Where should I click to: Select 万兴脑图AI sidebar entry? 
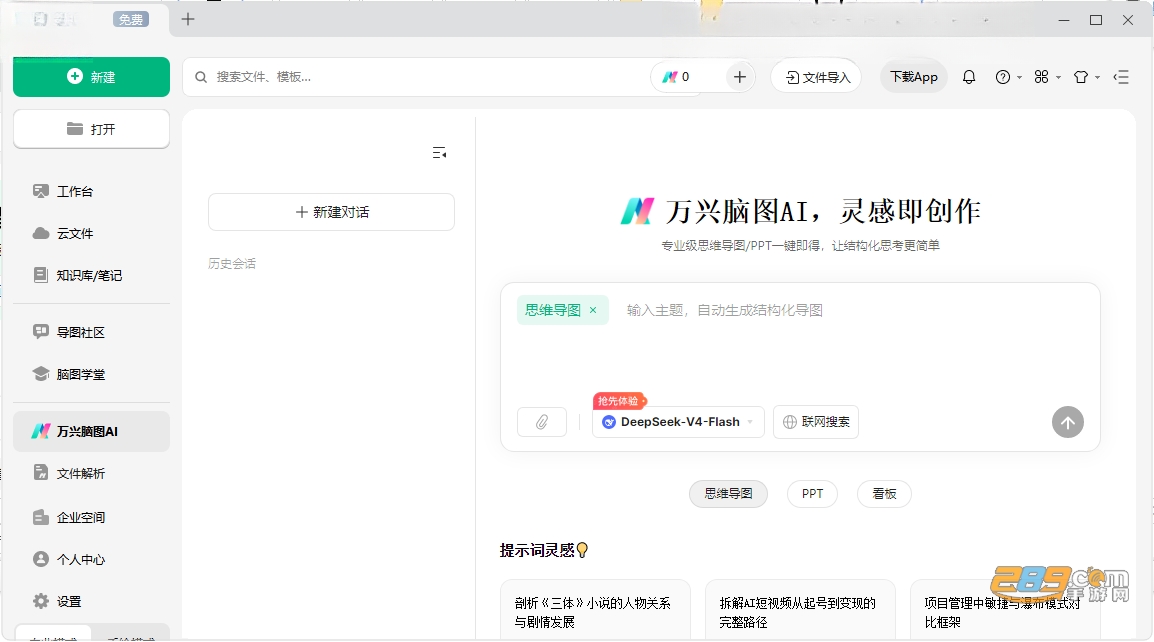coord(91,431)
